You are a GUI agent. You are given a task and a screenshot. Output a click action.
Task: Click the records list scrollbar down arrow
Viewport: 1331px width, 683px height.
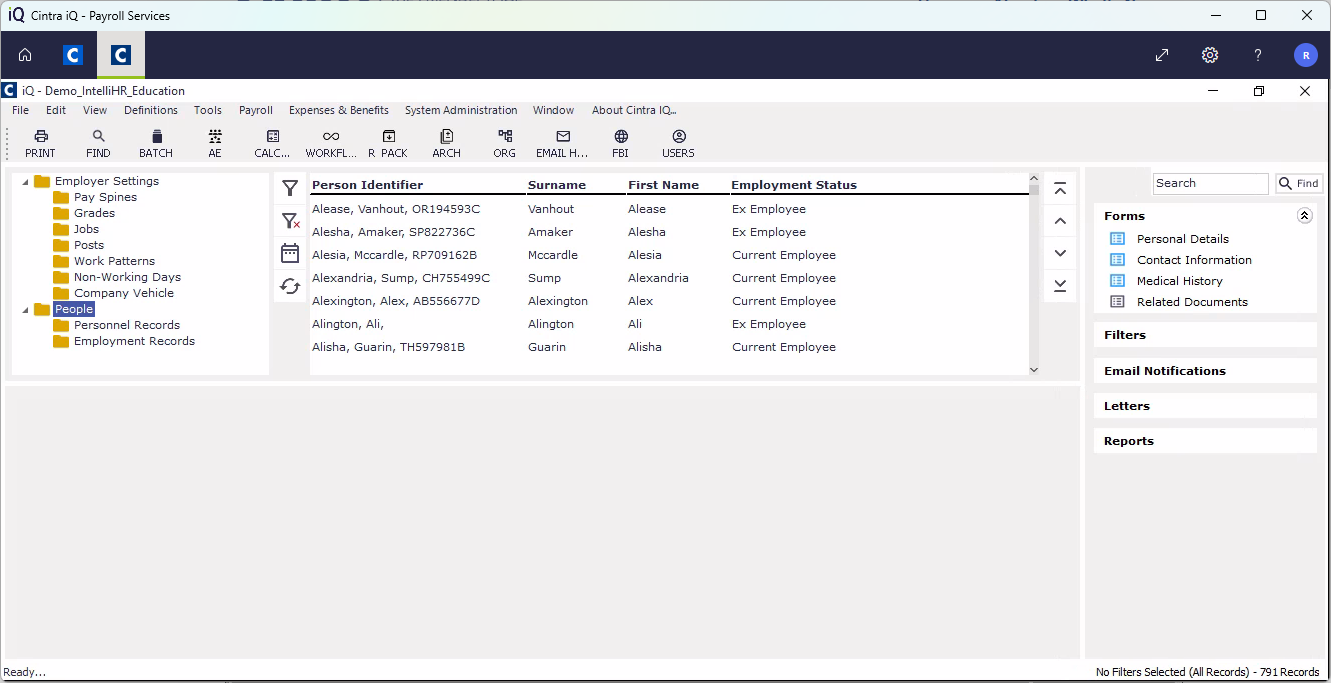(x=1034, y=370)
